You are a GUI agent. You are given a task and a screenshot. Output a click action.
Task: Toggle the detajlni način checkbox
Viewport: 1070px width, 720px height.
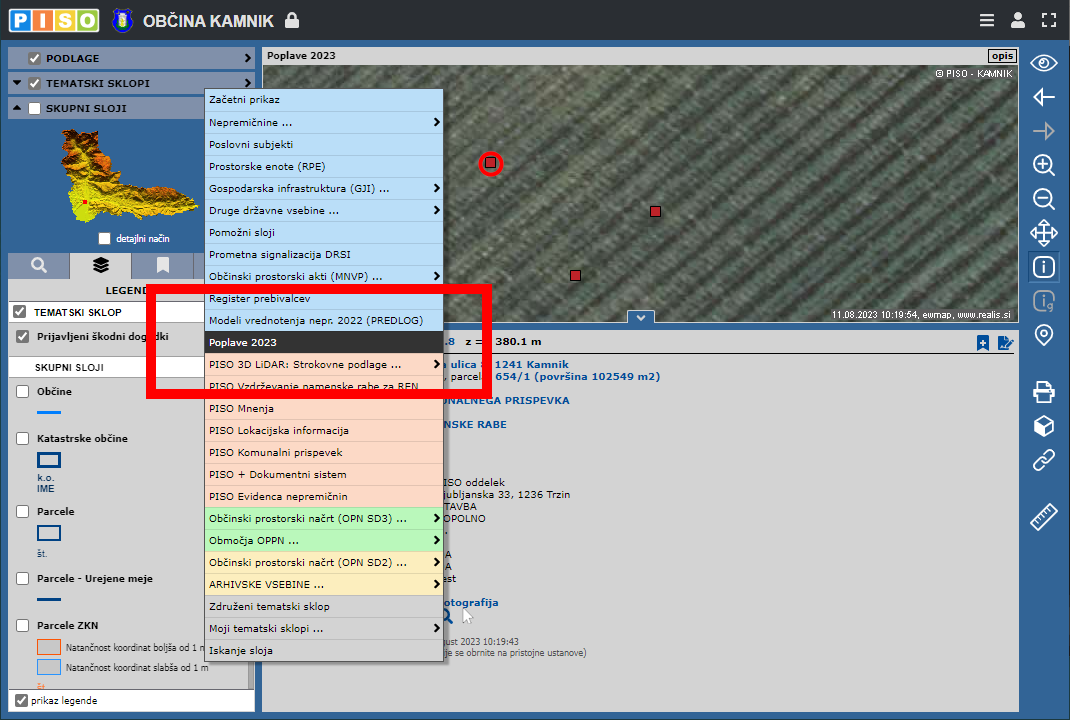(104, 239)
